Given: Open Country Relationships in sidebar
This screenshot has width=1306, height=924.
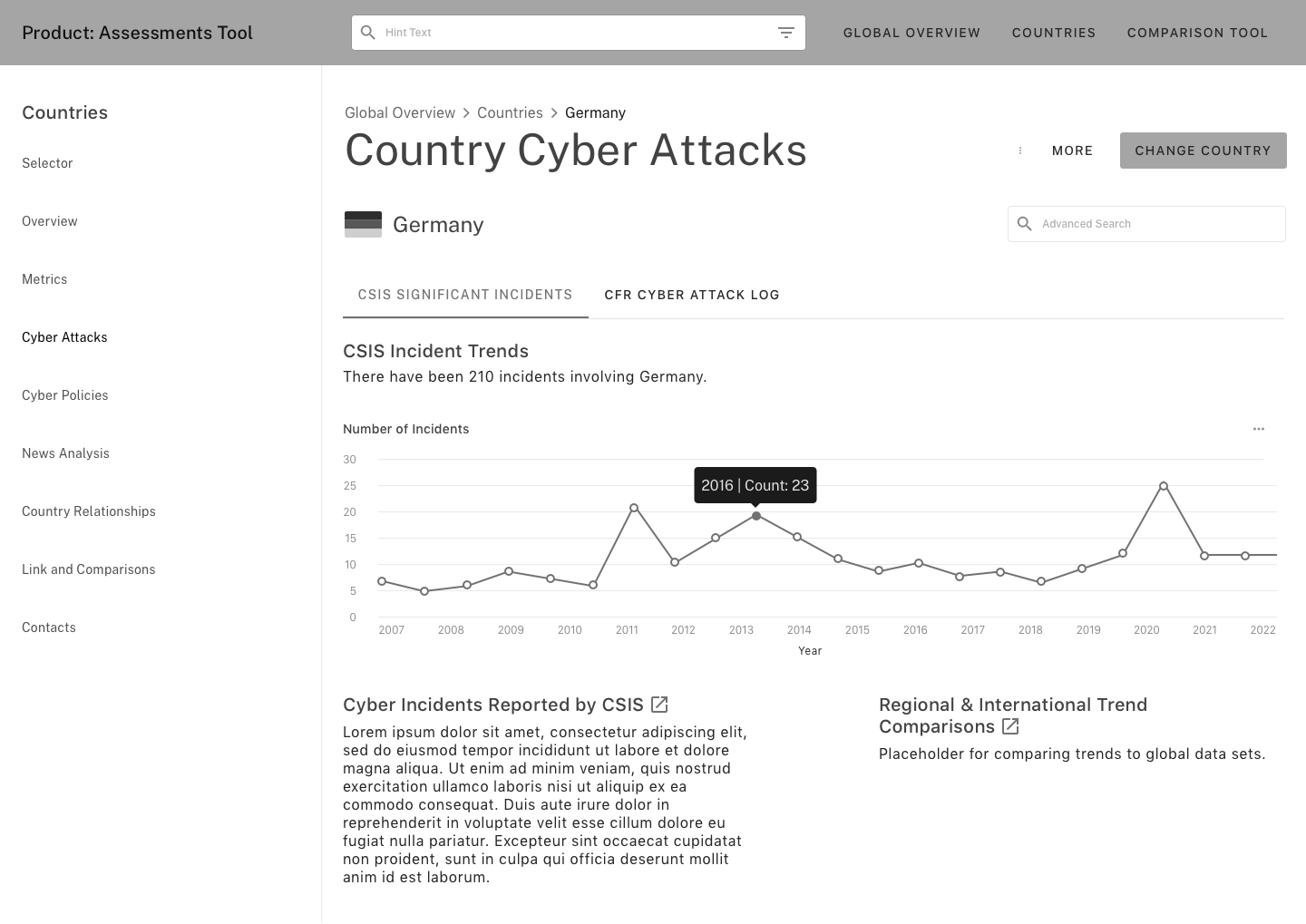Looking at the screenshot, I should (x=89, y=511).
